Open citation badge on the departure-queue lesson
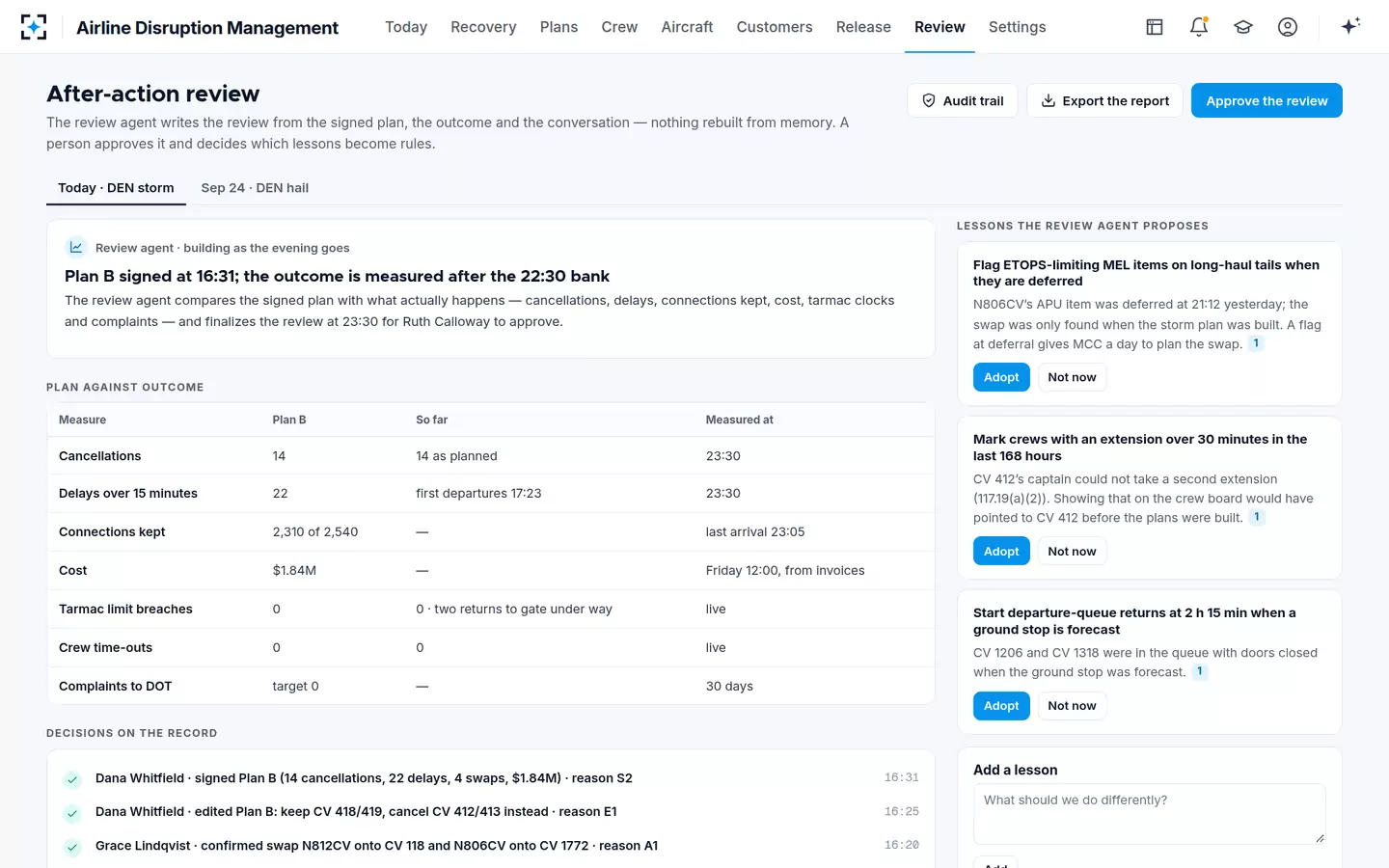The image size is (1389, 868). point(1200,671)
